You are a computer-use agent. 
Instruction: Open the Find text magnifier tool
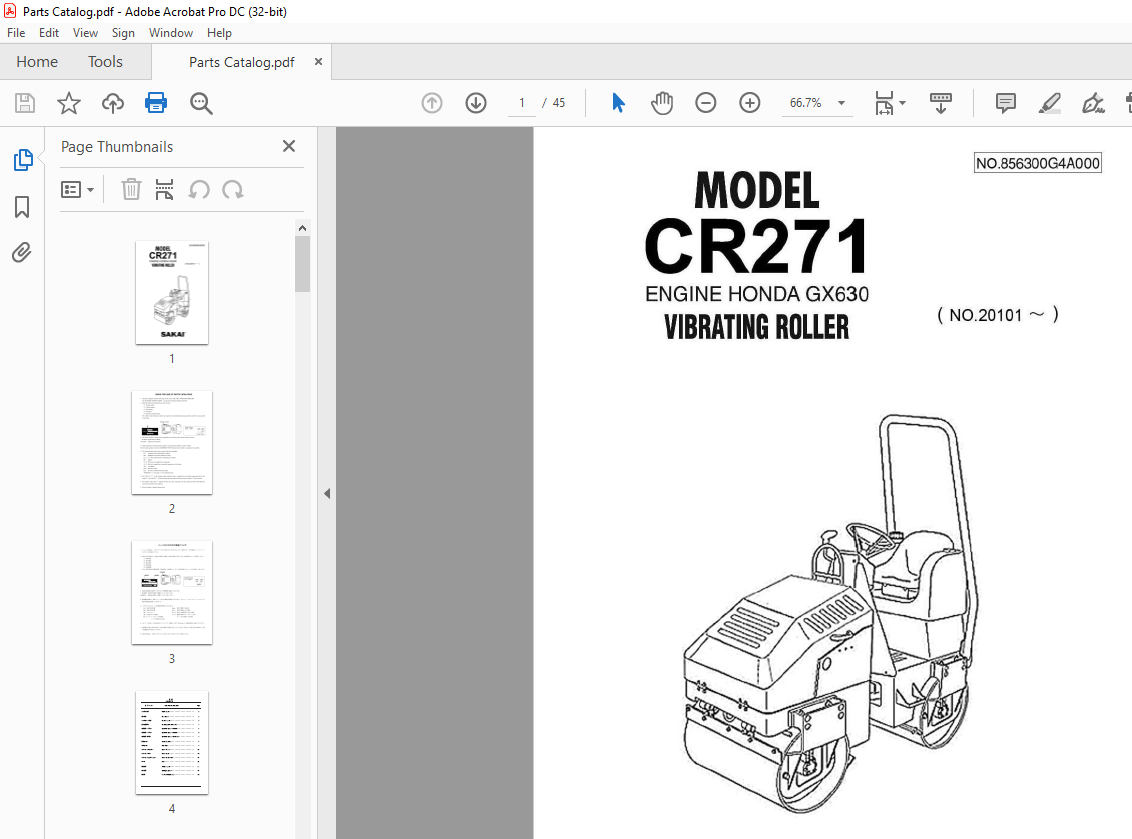click(x=201, y=103)
